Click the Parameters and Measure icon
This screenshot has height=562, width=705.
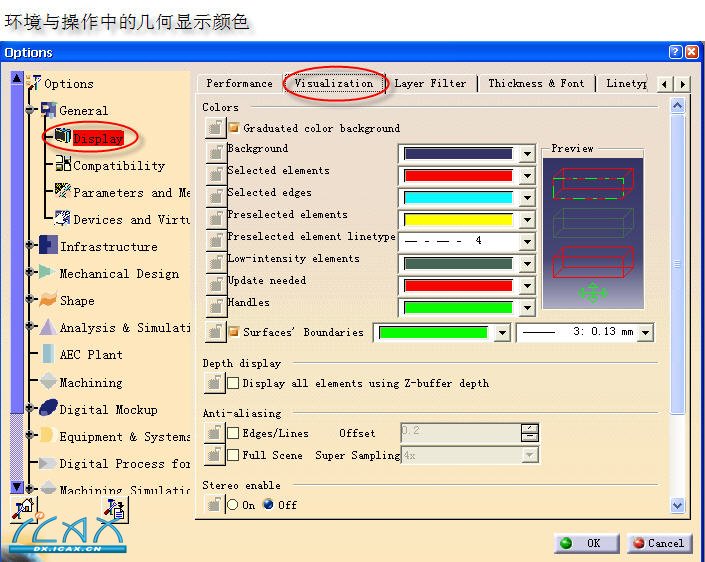(x=63, y=191)
